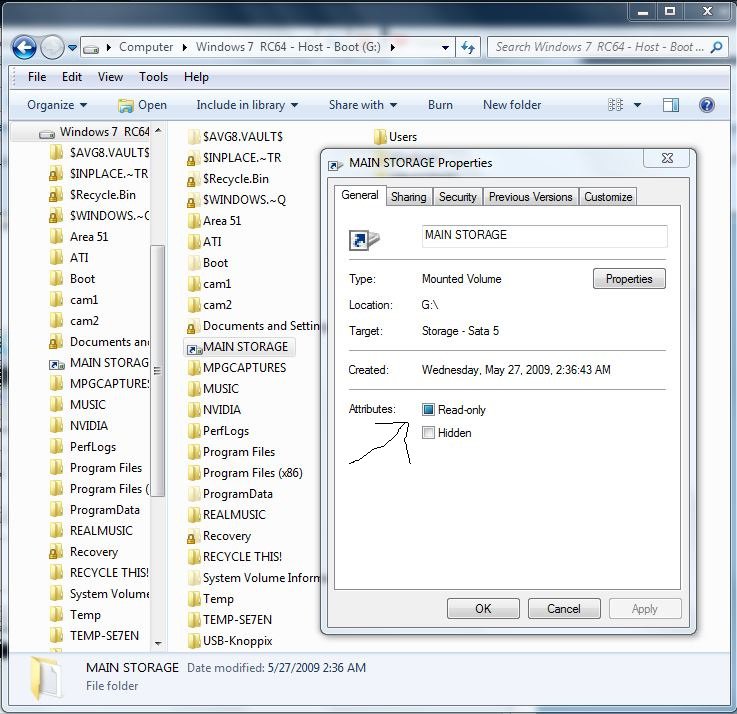Select the $AVG8.VAULT$ folder icon in file list
The image size is (737, 714).
tap(193, 137)
